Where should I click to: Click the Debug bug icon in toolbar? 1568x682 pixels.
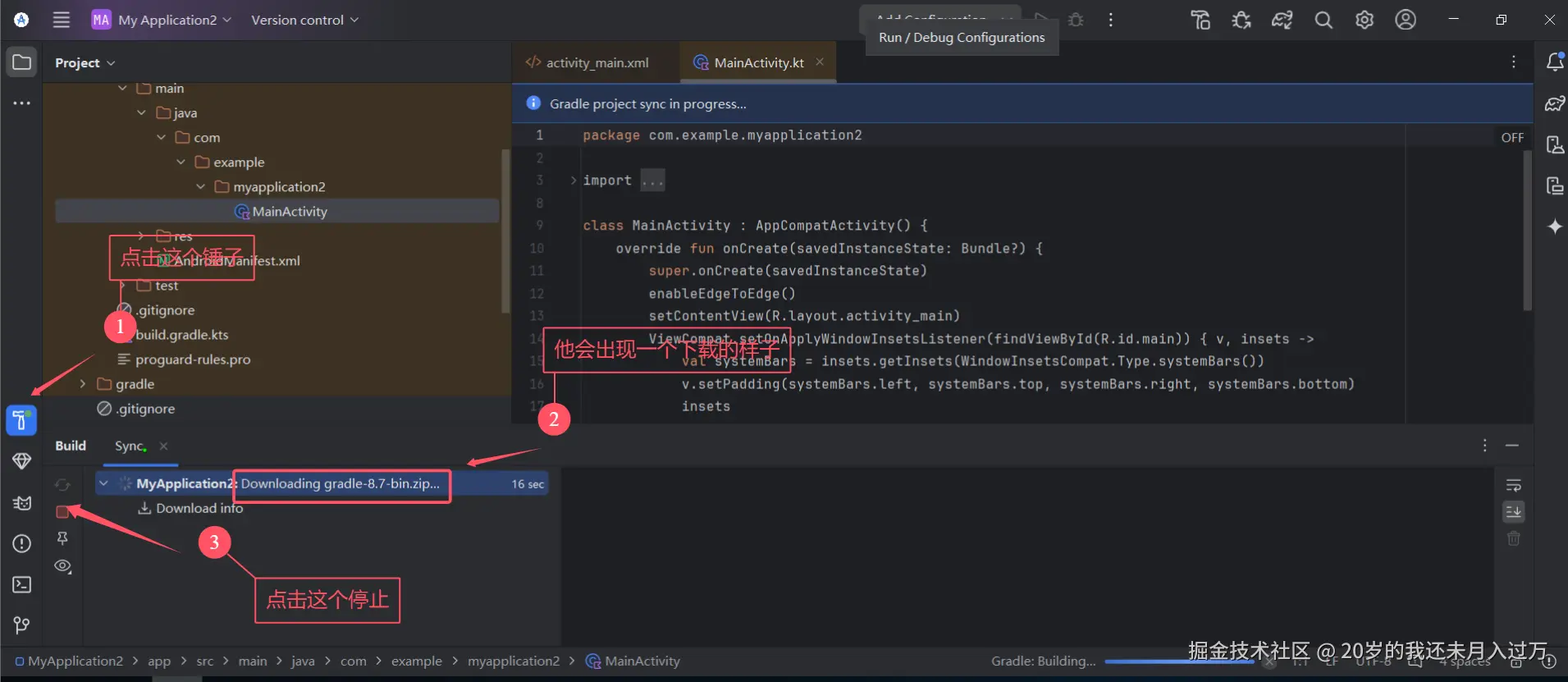point(1076,20)
